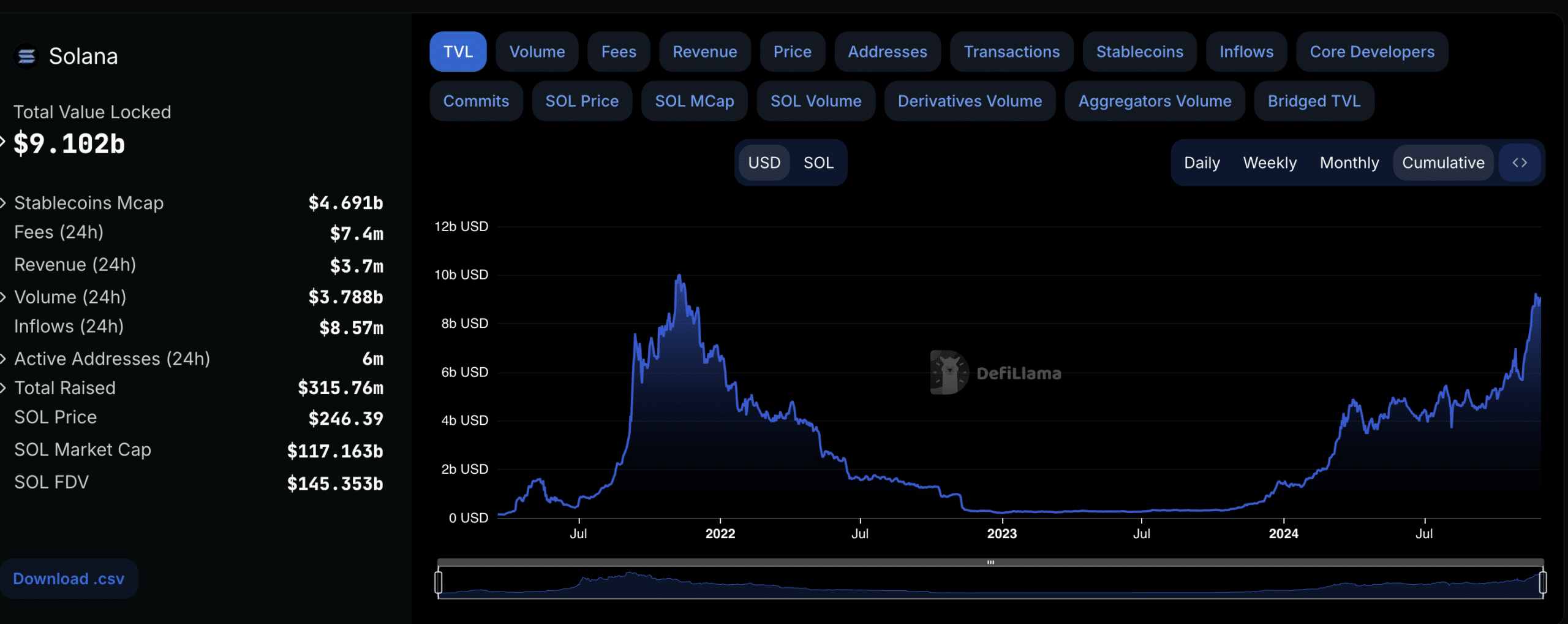Click the 2024 x-axis label

[x=1283, y=533]
